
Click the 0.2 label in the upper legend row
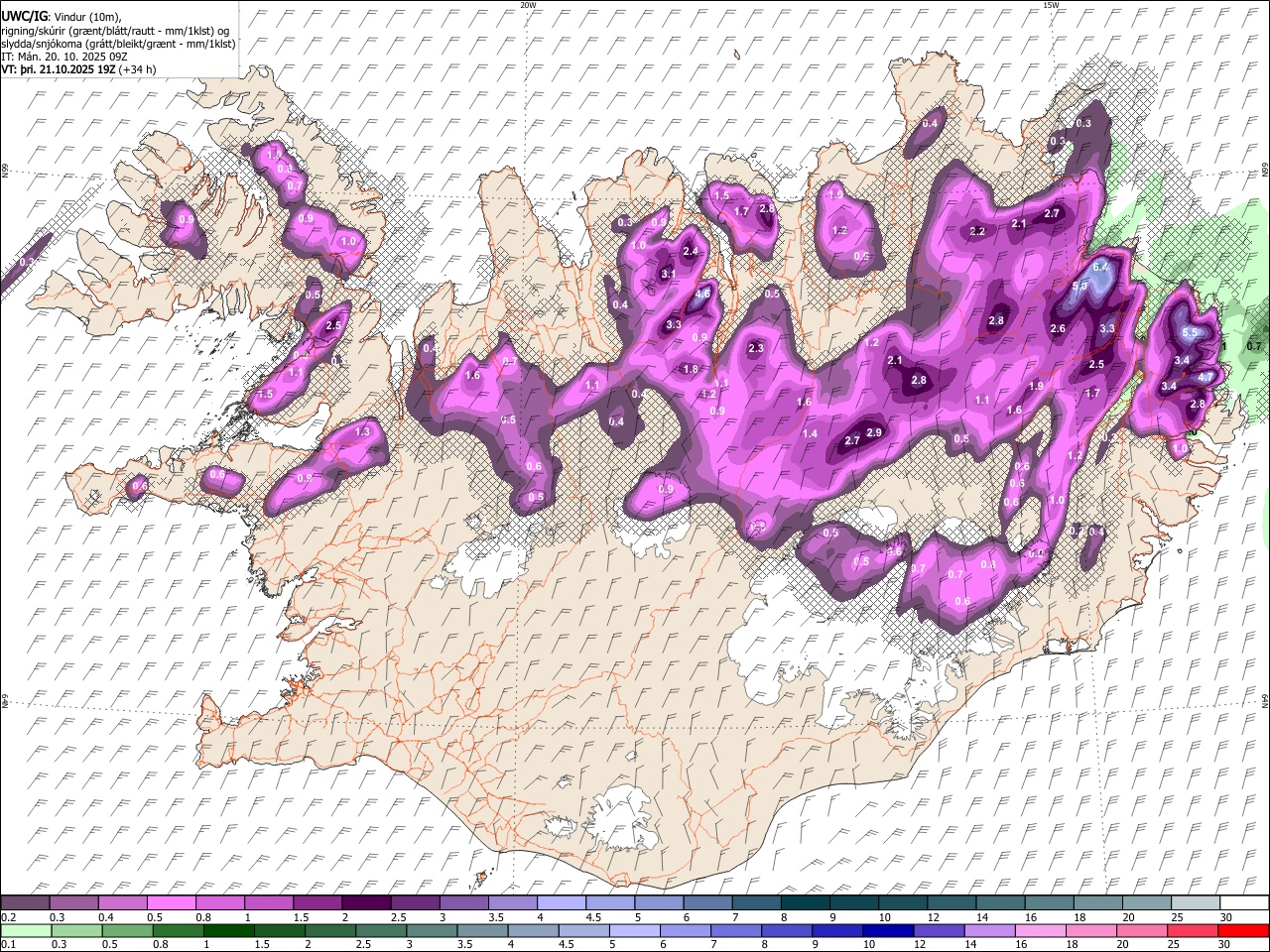[x=8, y=916]
